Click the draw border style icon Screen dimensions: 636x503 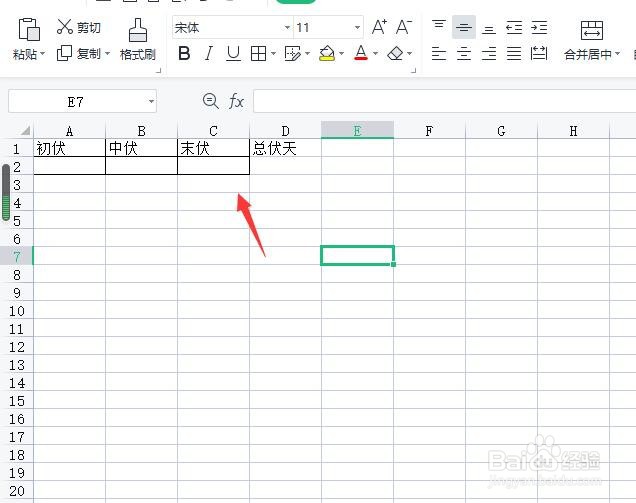293,53
